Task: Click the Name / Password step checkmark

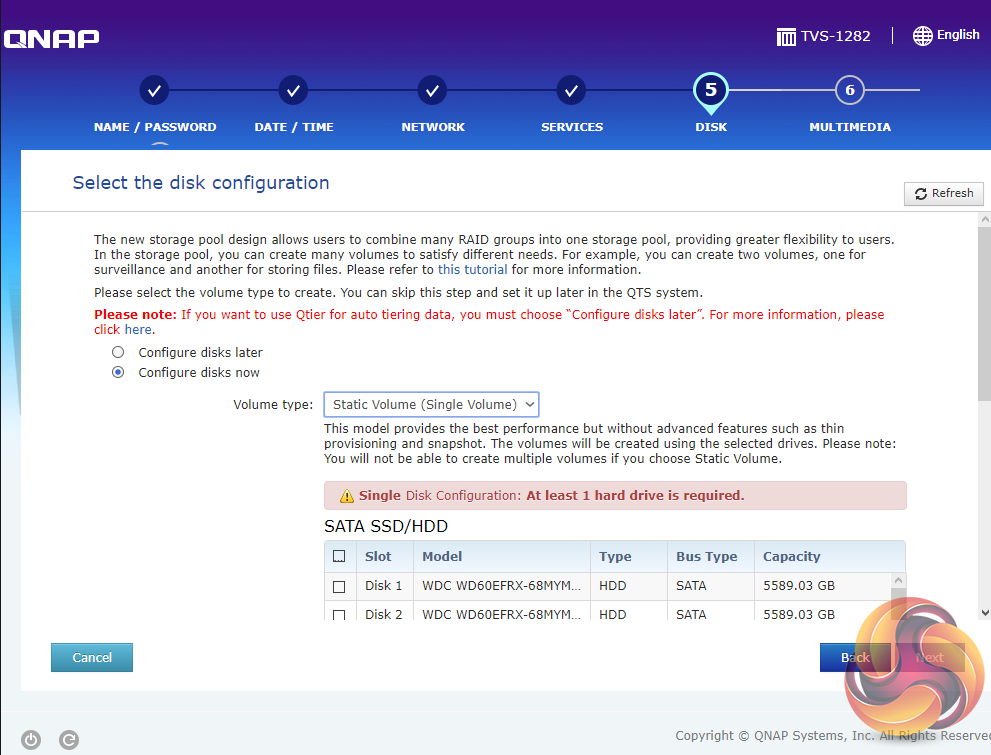Action: 154,91
